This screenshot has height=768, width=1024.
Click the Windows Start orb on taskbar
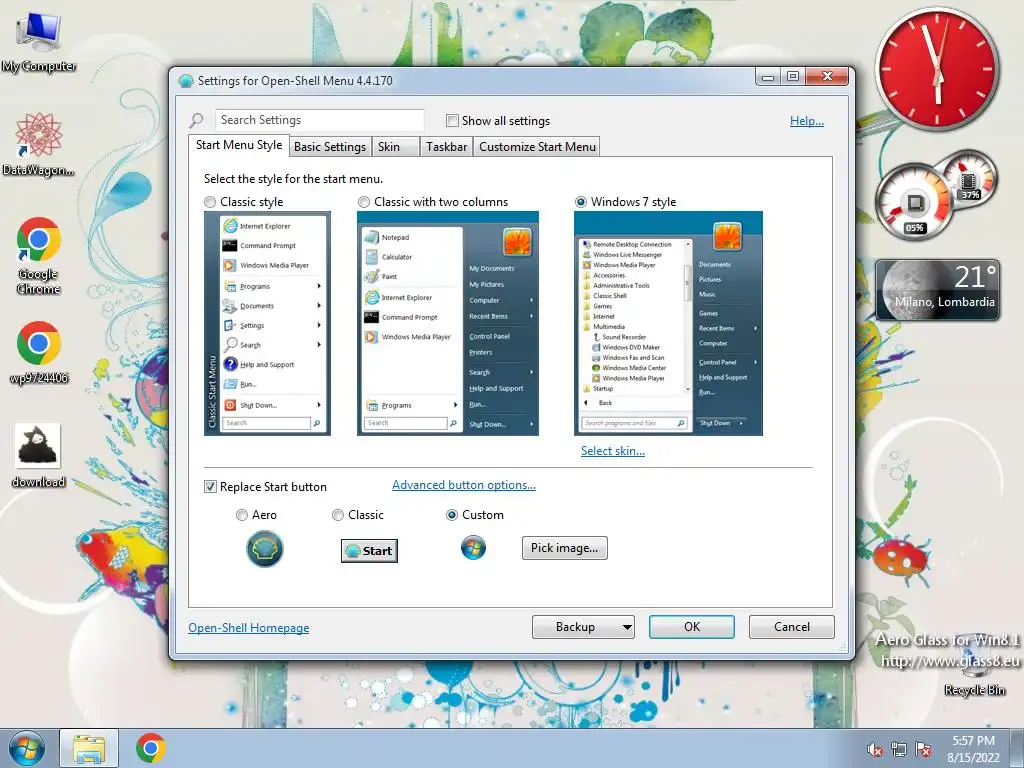coord(27,748)
